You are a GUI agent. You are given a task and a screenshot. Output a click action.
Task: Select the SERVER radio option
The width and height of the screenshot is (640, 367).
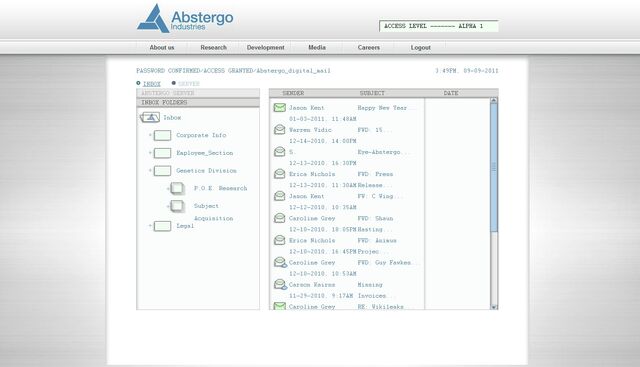tap(173, 83)
